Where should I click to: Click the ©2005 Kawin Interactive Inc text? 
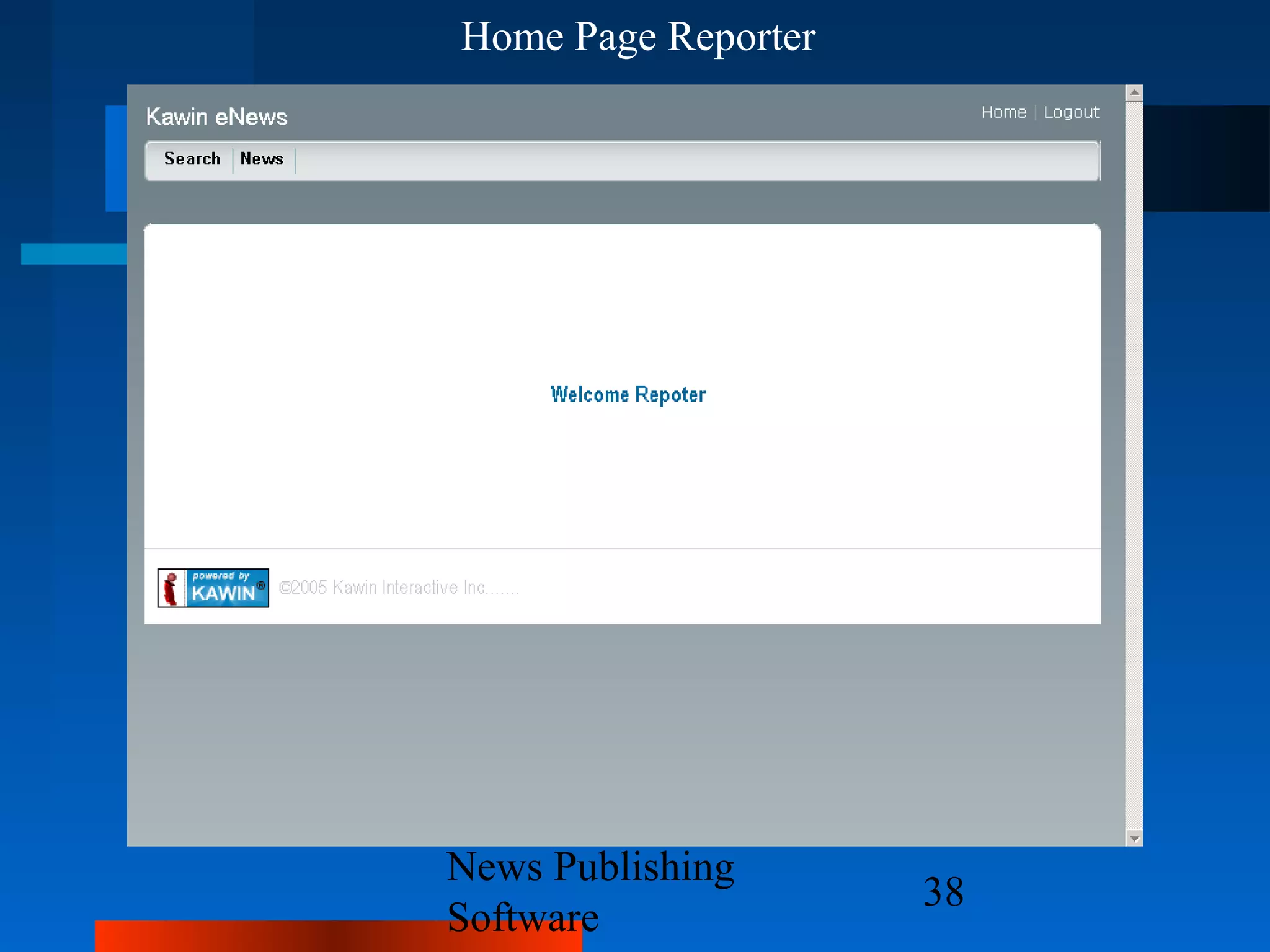(x=399, y=588)
